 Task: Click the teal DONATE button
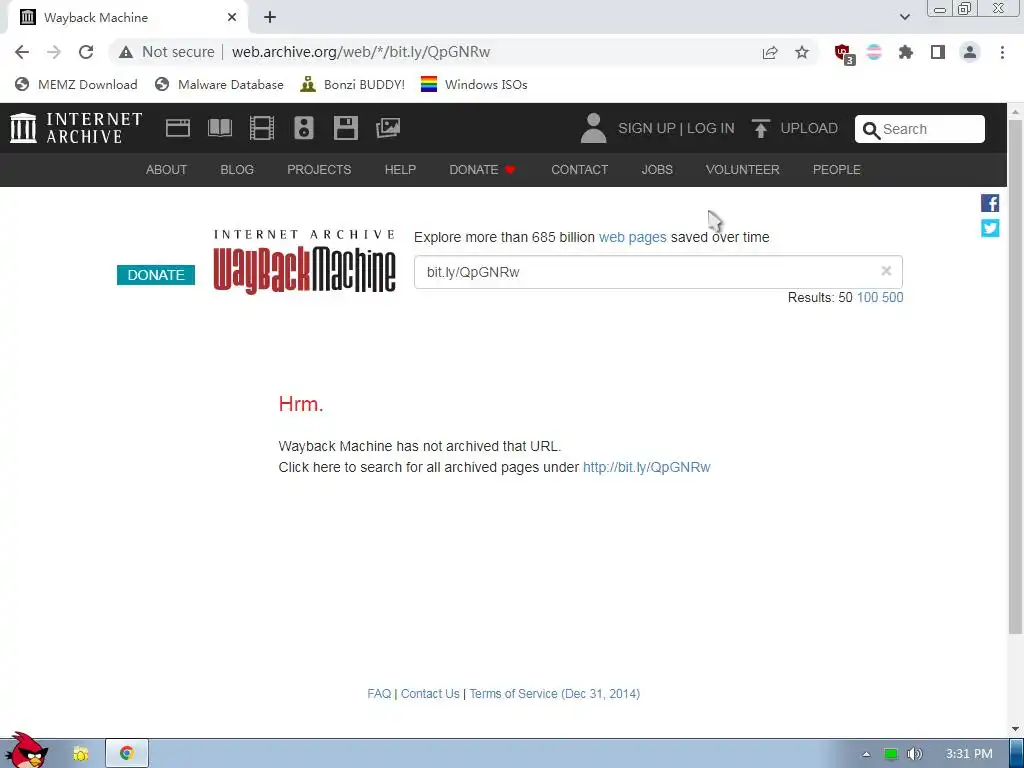(x=156, y=275)
